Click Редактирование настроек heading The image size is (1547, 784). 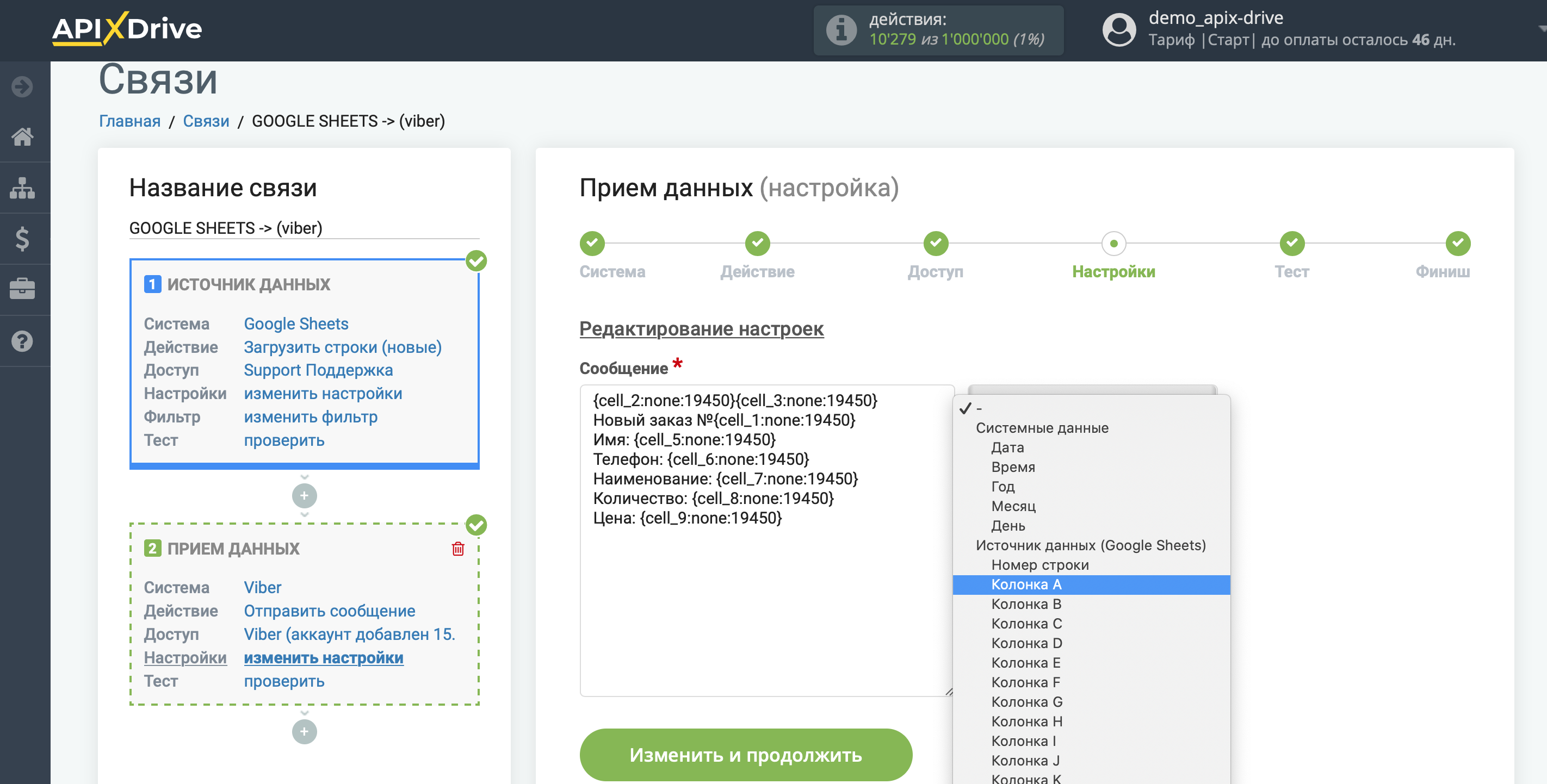(x=702, y=328)
